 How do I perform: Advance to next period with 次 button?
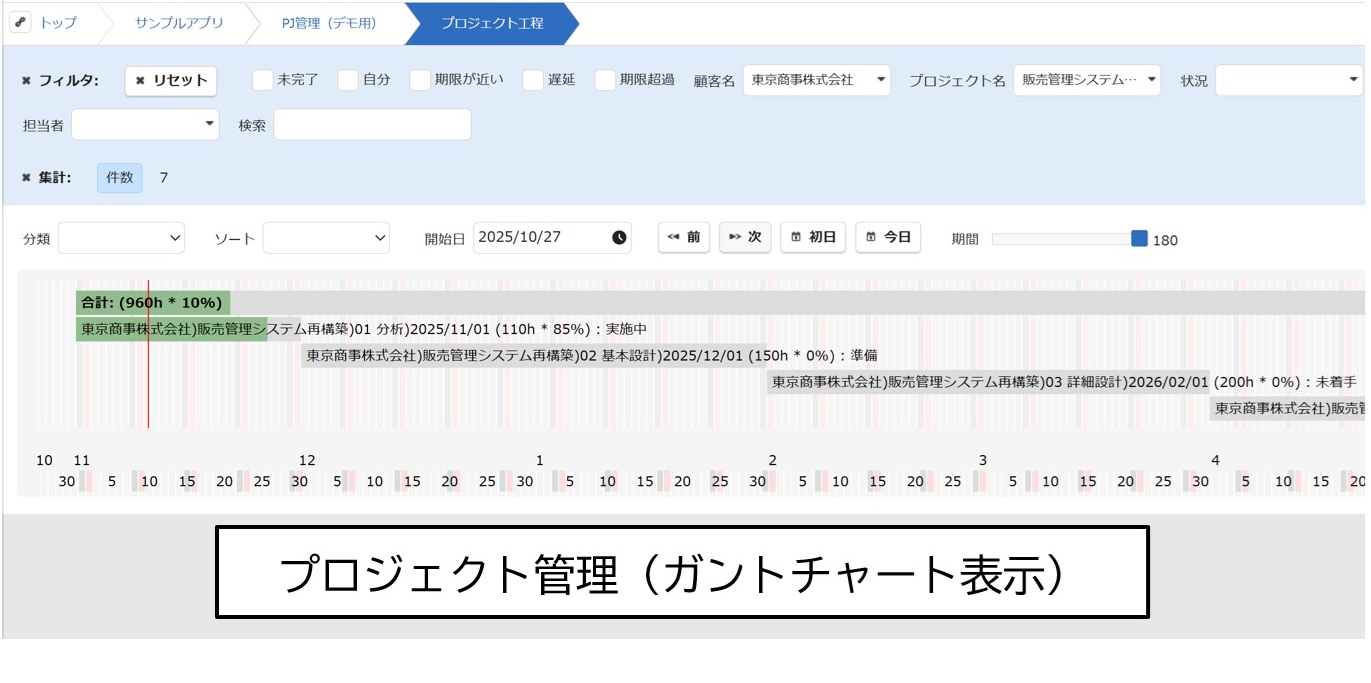click(745, 238)
